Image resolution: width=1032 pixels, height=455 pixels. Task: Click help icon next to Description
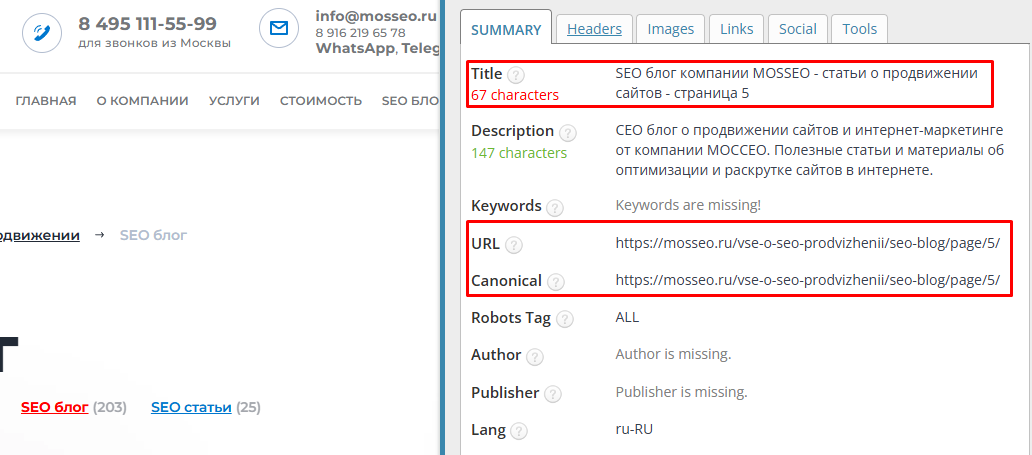pyautogui.click(x=568, y=132)
